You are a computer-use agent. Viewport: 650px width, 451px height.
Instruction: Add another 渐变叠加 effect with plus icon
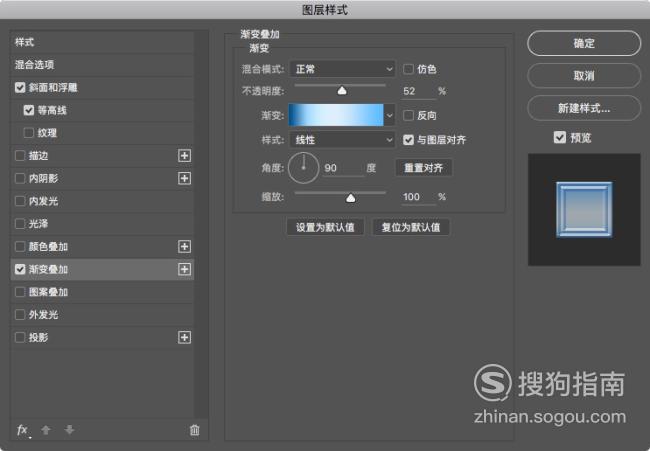pyautogui.click(x=184, y=269)
